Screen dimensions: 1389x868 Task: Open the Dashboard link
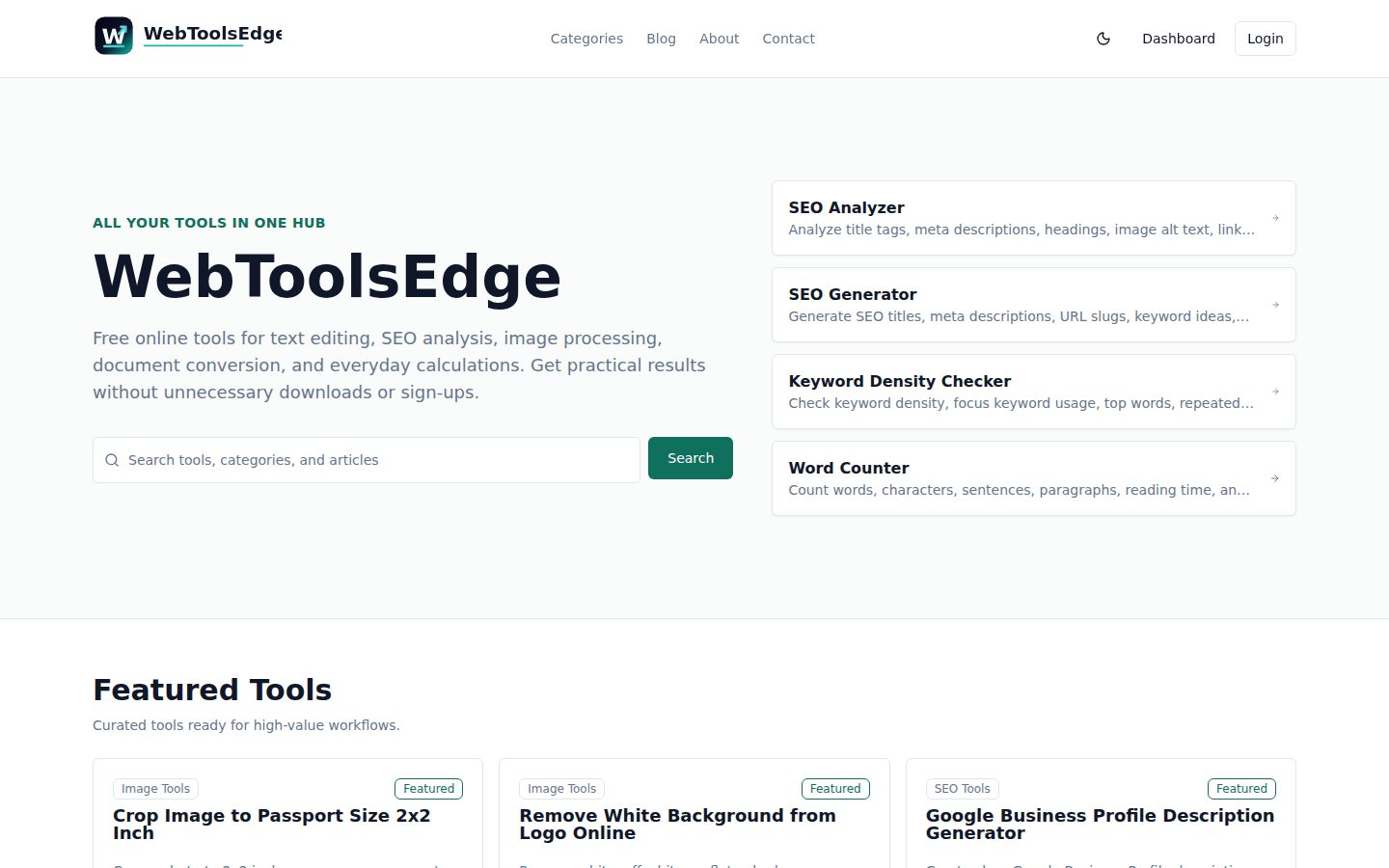[x=1179, y=39]
